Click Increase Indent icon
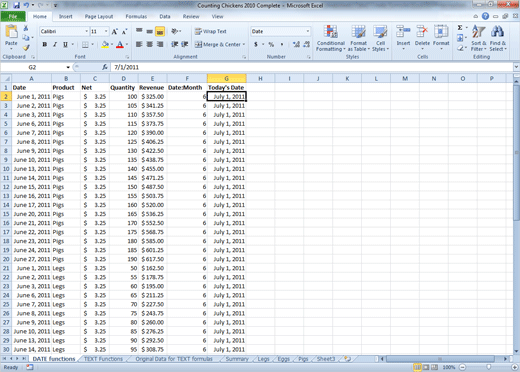Screen dimensions: 520x372 tap(185, 44)
